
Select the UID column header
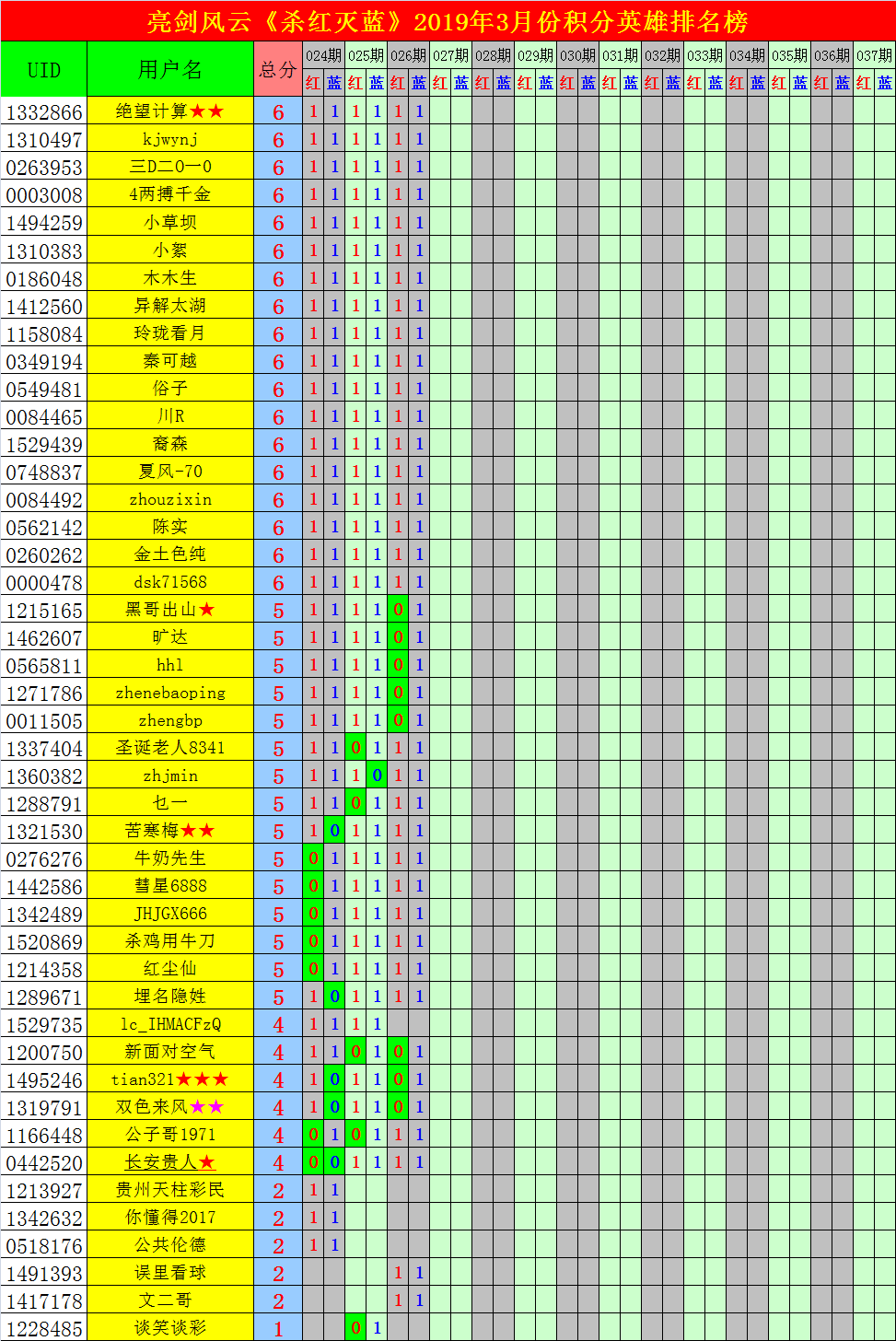pyautogui.click(x=44, y=70)
